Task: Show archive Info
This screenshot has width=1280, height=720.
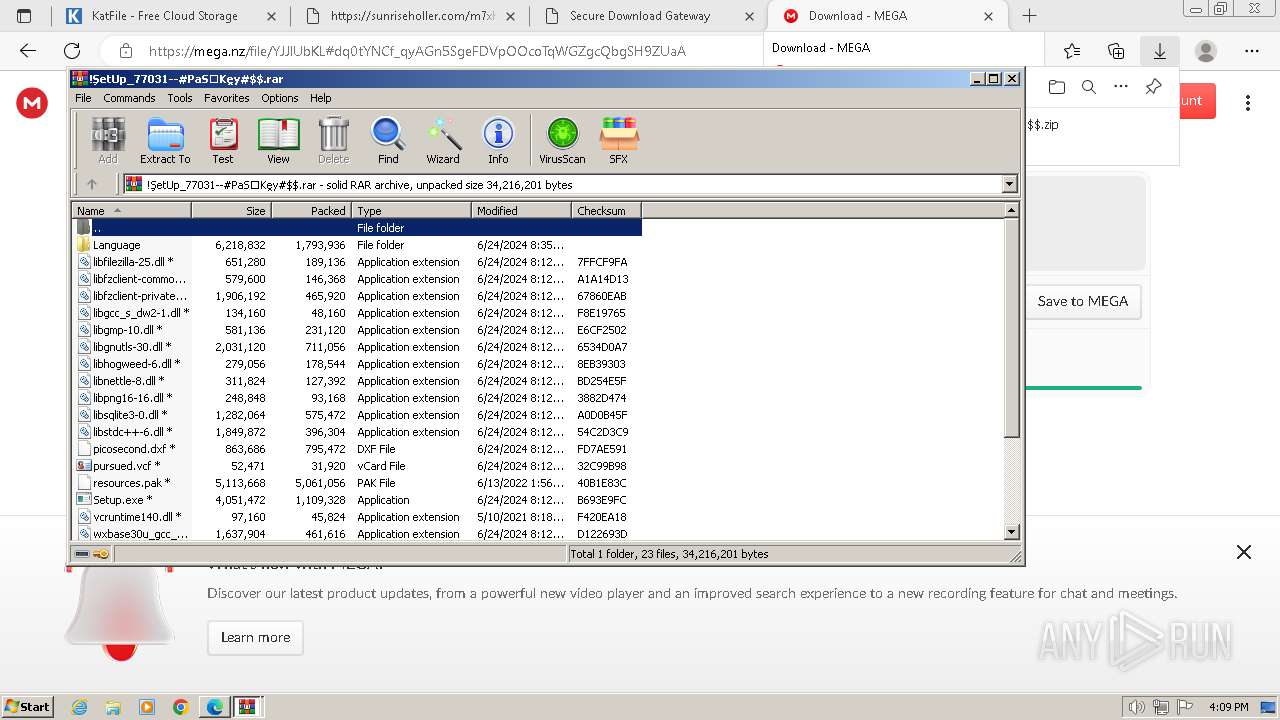Action: point(498,141)
